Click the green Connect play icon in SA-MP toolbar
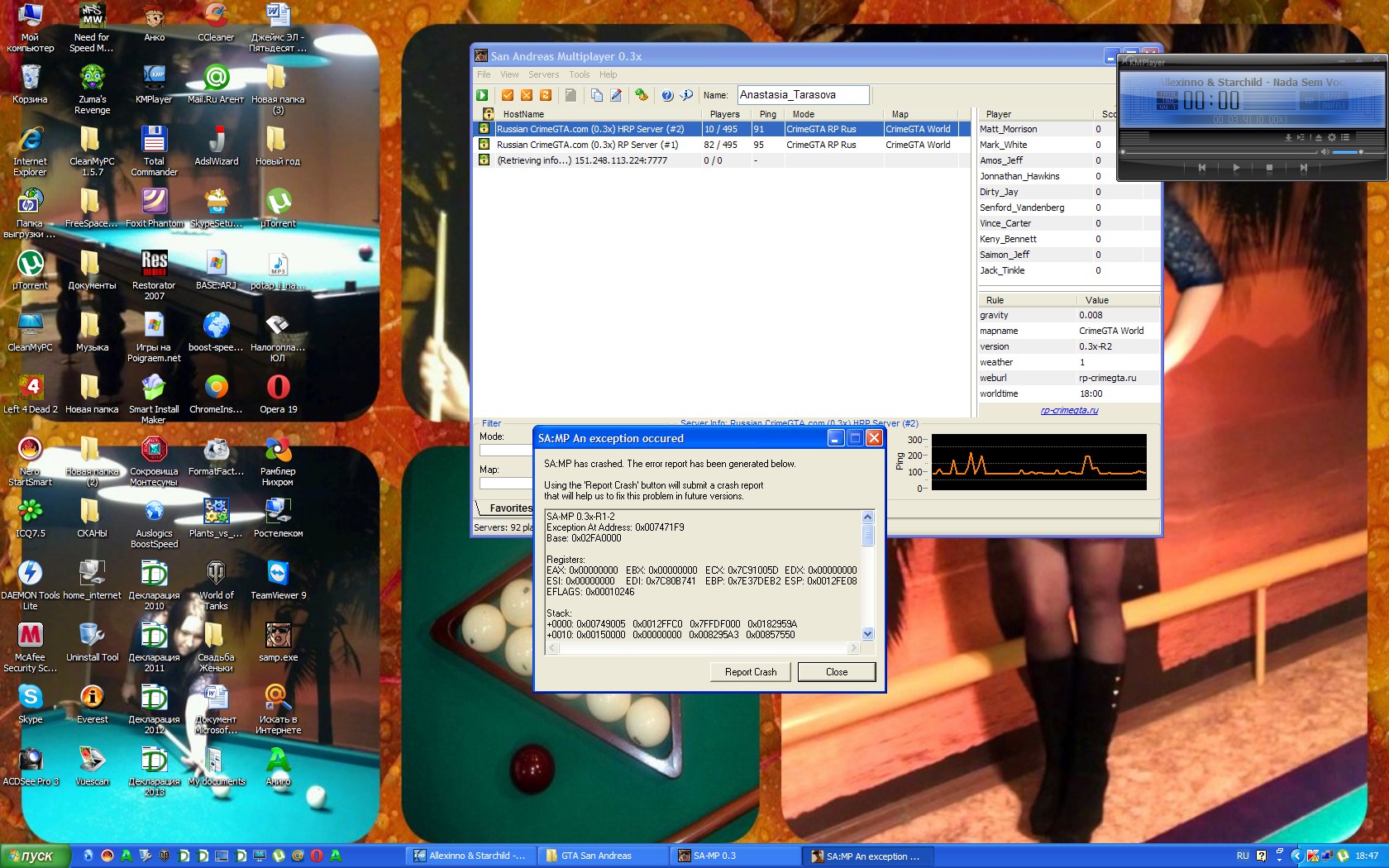Viewport: 1389px width, 868px height. tap(482, 95)
